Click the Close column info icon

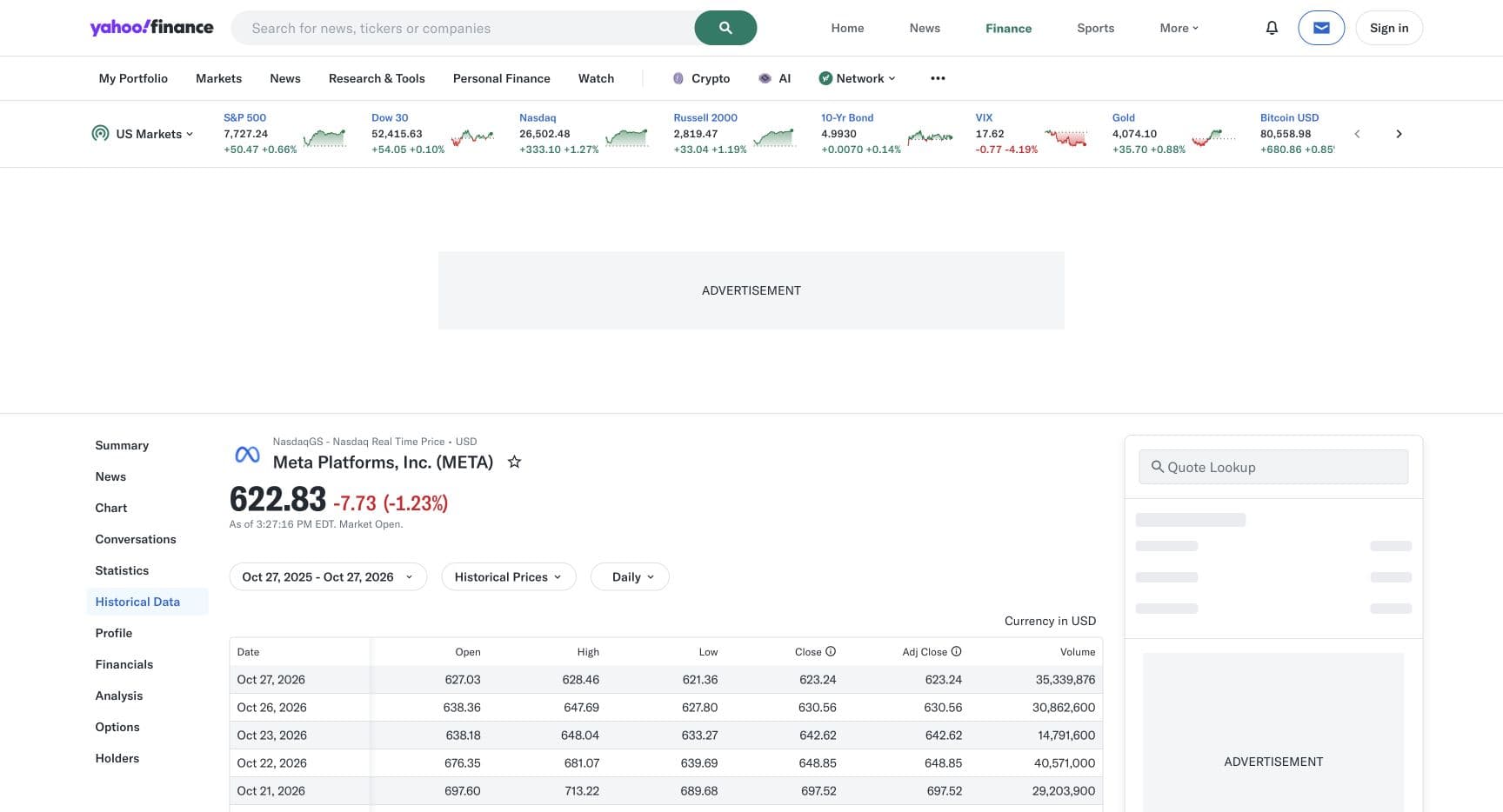[831, 651]
